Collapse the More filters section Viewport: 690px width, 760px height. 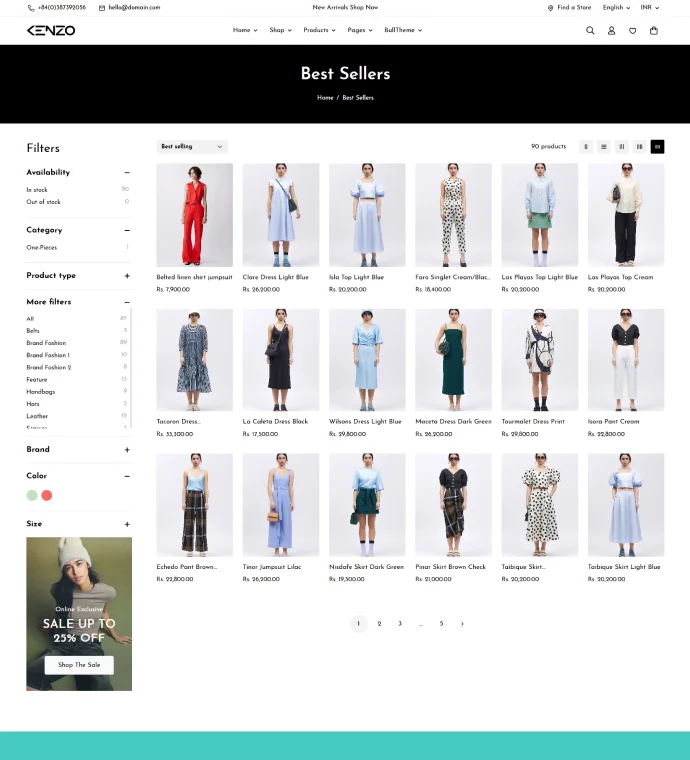127,302
